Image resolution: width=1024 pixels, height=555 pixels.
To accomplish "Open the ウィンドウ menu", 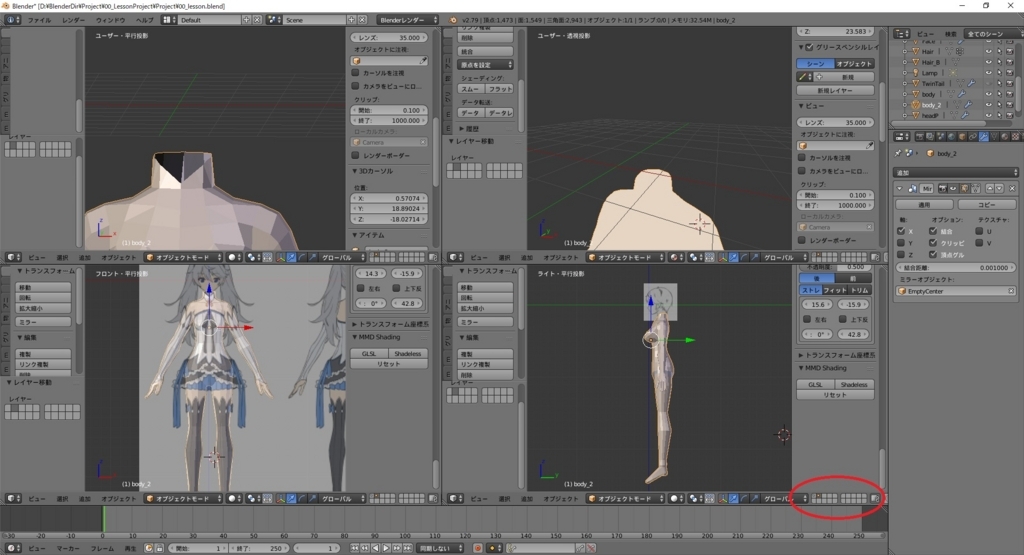I will pos(110,20).
